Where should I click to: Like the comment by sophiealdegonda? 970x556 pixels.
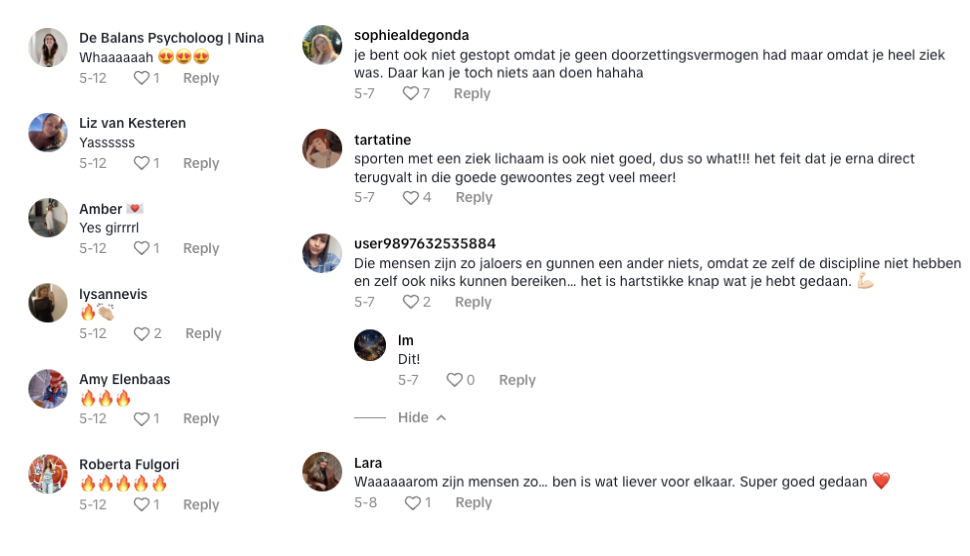pyautogui.click(x=410, y=94)
